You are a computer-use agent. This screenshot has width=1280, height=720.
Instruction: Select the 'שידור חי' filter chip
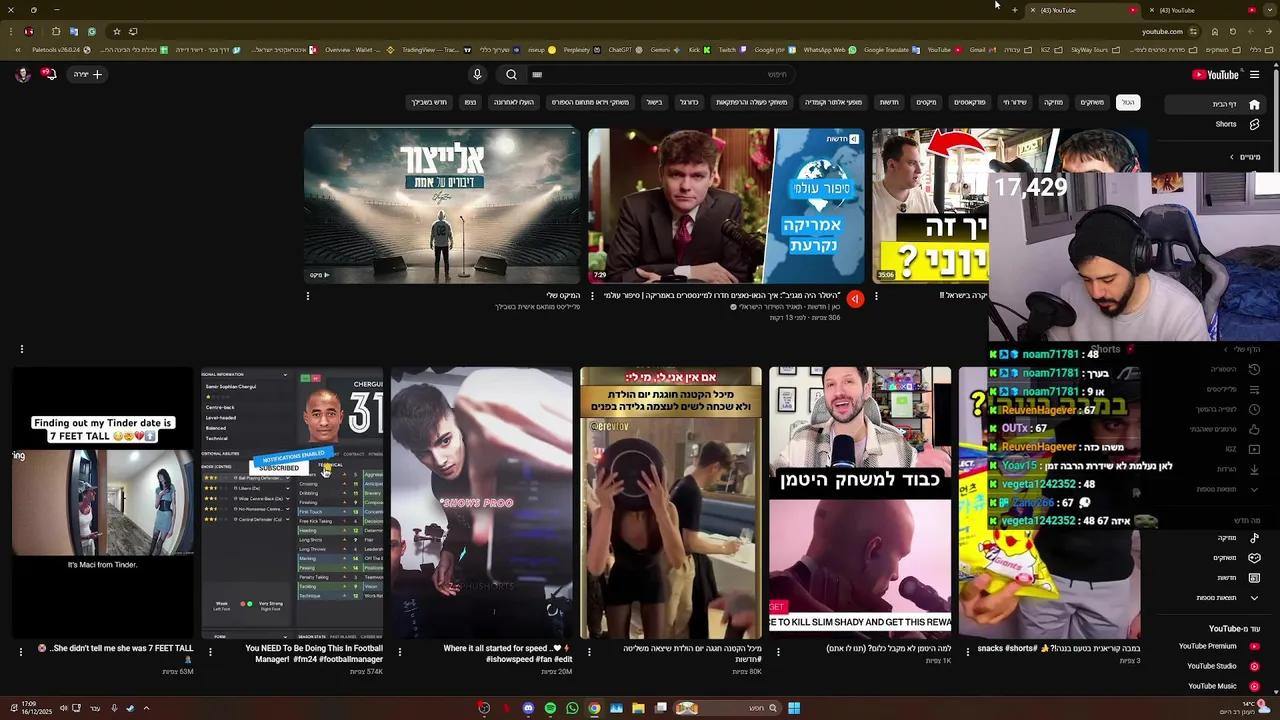click(1015, 102)
